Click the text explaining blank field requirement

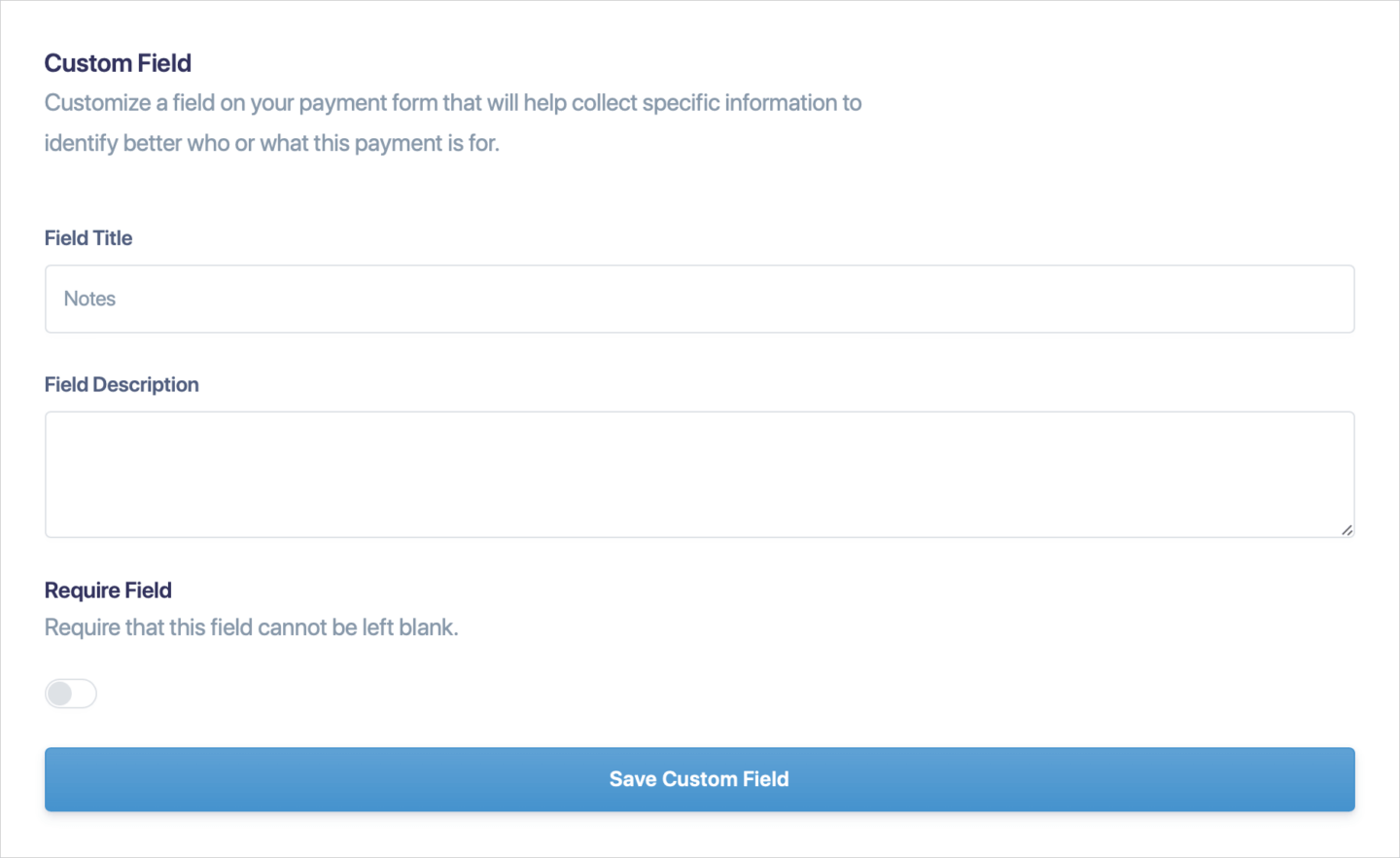pos(251,626)
